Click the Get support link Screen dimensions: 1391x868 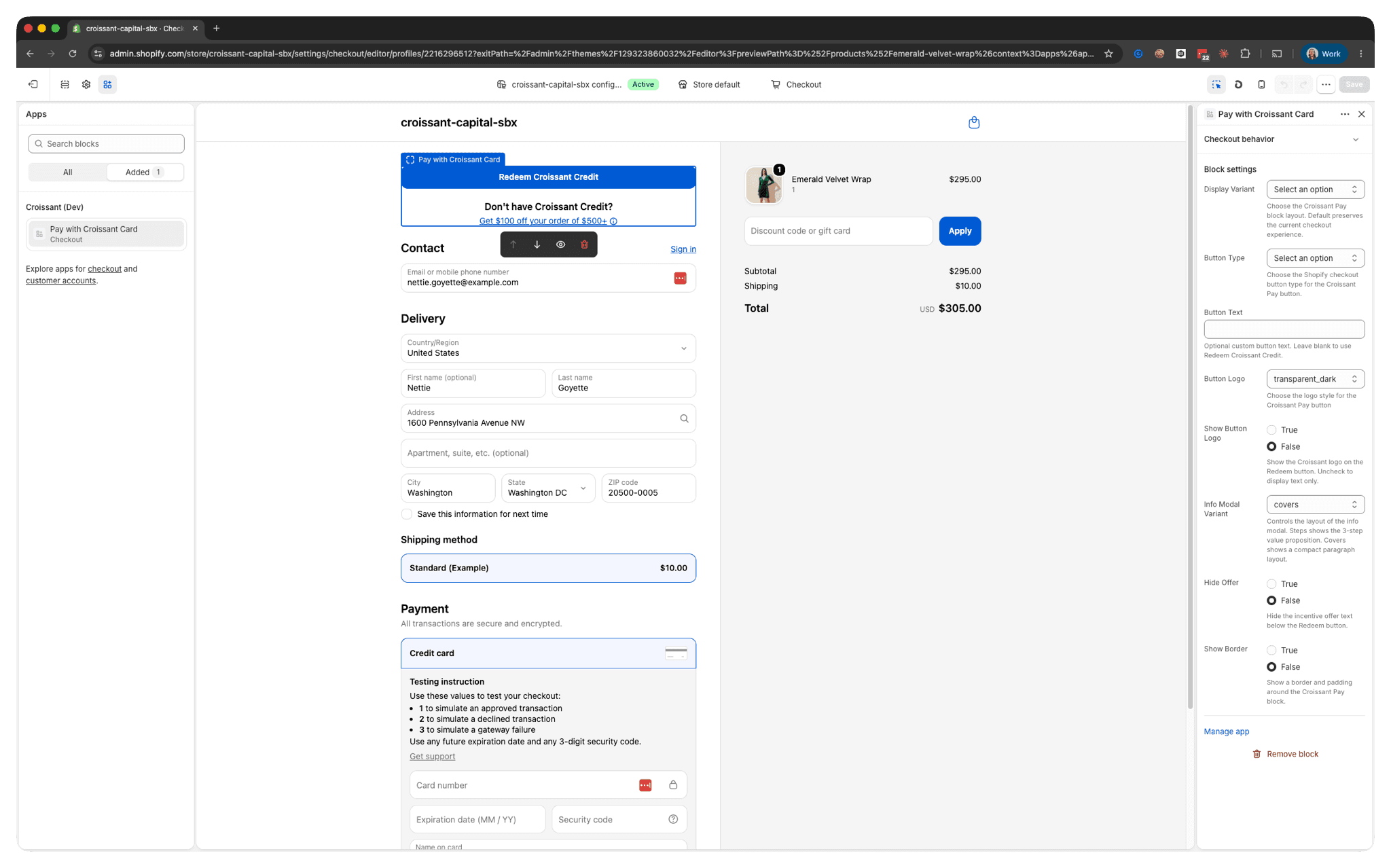[x=432, y=757]
